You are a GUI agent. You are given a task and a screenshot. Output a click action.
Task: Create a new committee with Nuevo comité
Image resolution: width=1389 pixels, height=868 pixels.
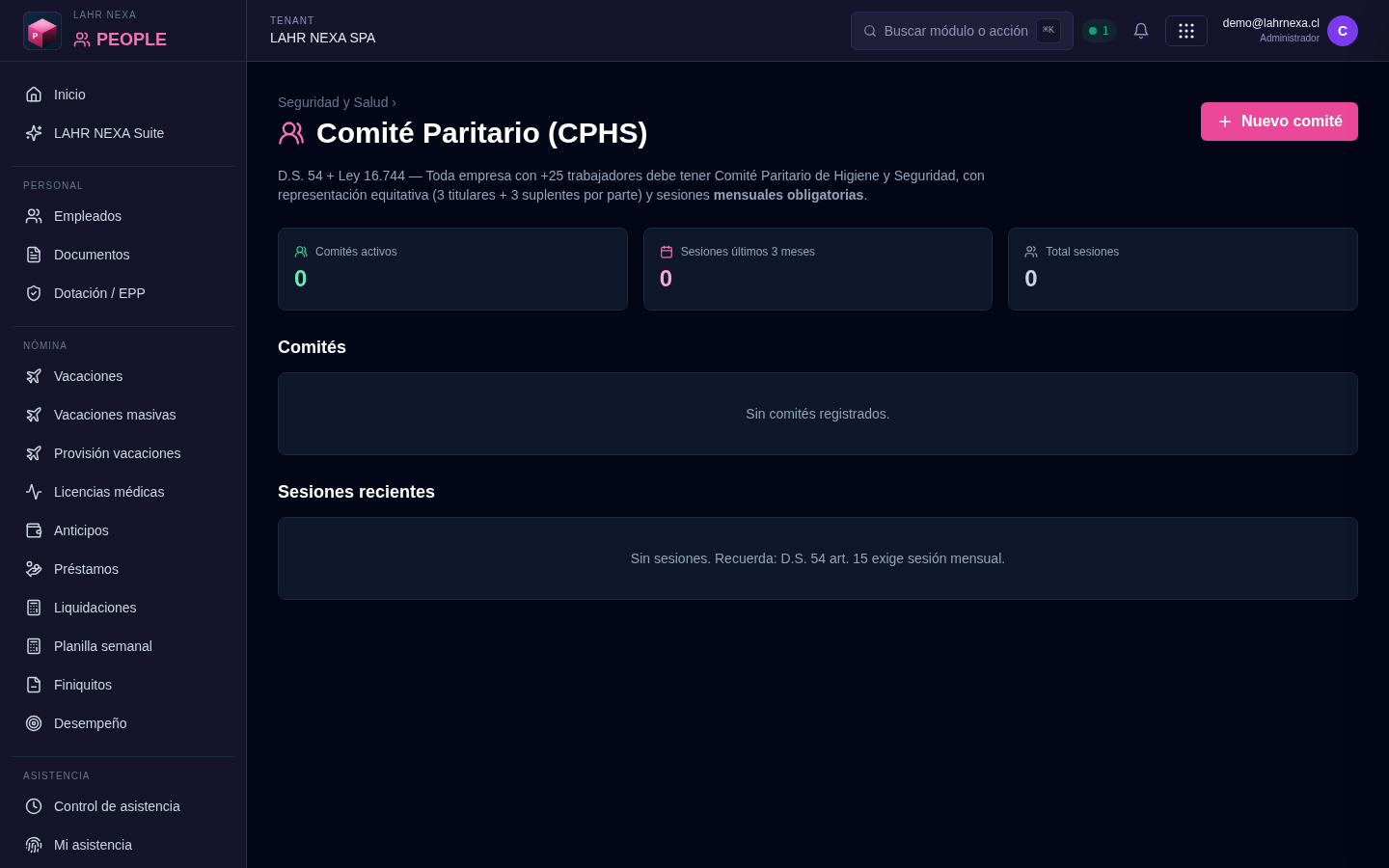1279,122
